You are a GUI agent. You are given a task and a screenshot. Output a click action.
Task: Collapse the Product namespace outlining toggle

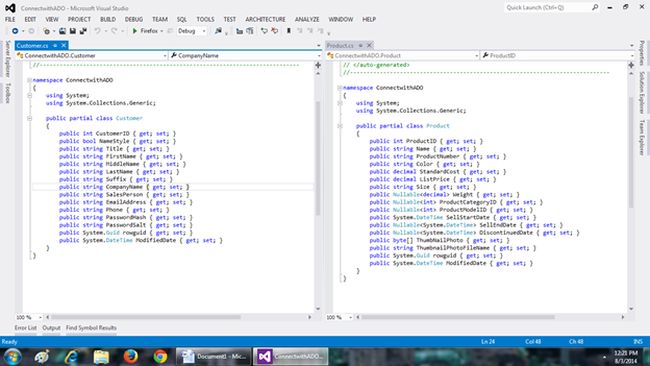340,88
